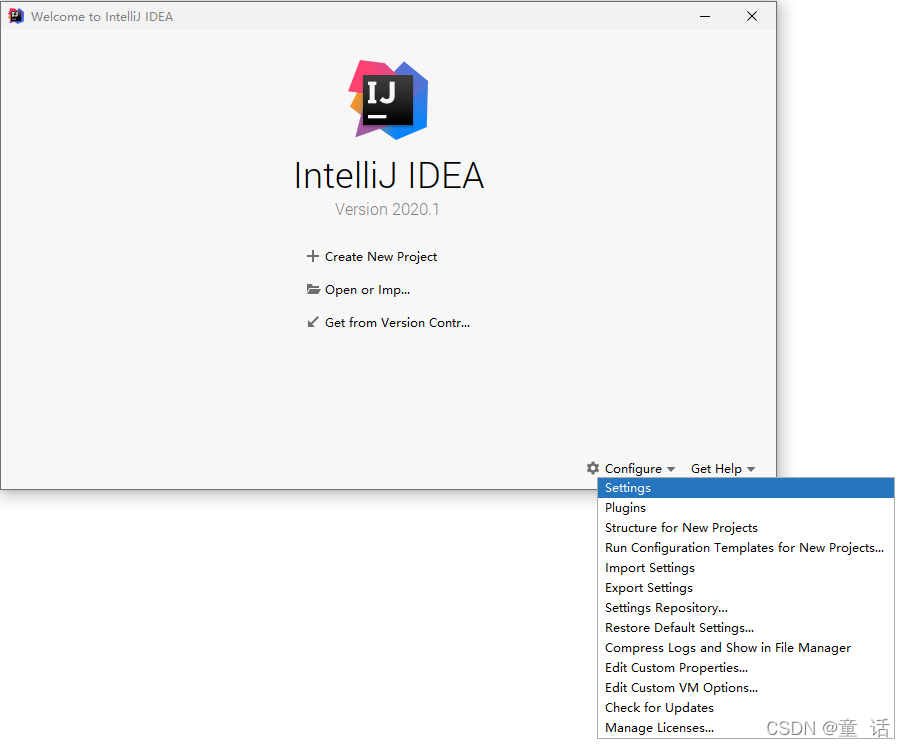Open Edit Custom Properties

[x=746, y=668]
